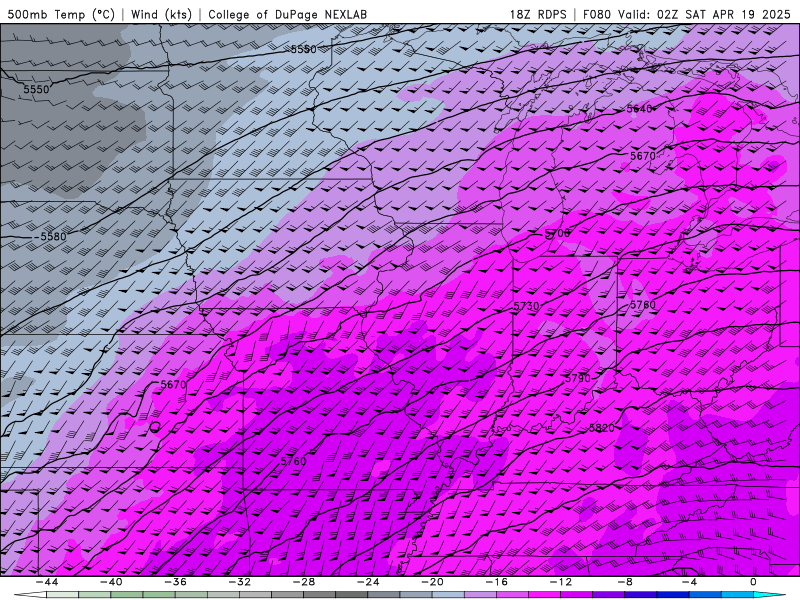Click the 5550 contour label at top center

point(304,49)
